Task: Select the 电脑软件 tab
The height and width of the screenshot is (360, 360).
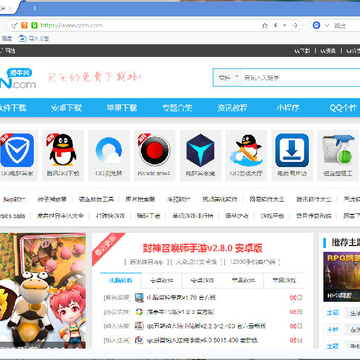Action: pyautogui.click(x=121, y=280)
